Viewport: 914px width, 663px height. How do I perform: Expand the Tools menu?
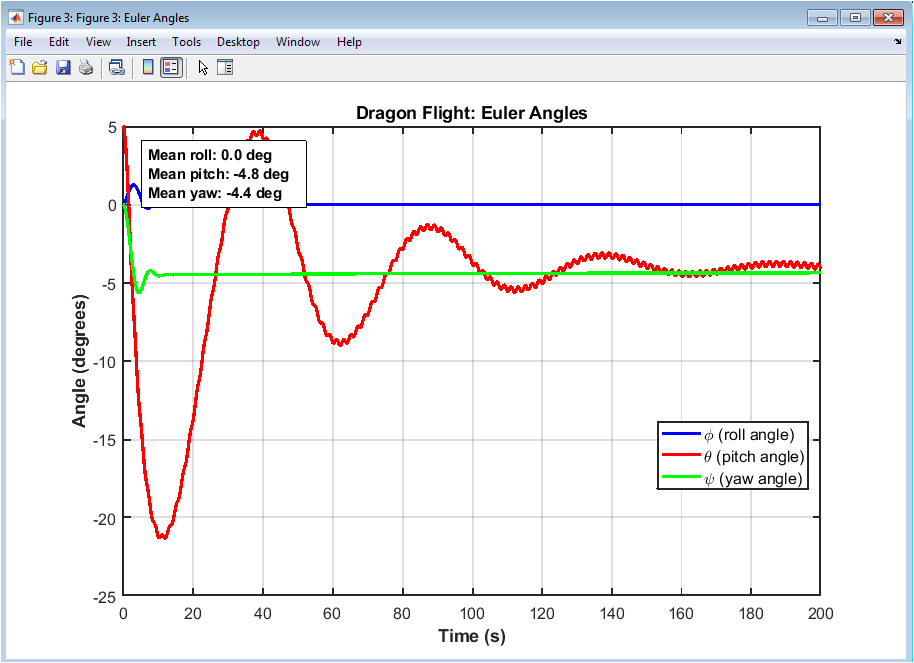coord(186,42)
